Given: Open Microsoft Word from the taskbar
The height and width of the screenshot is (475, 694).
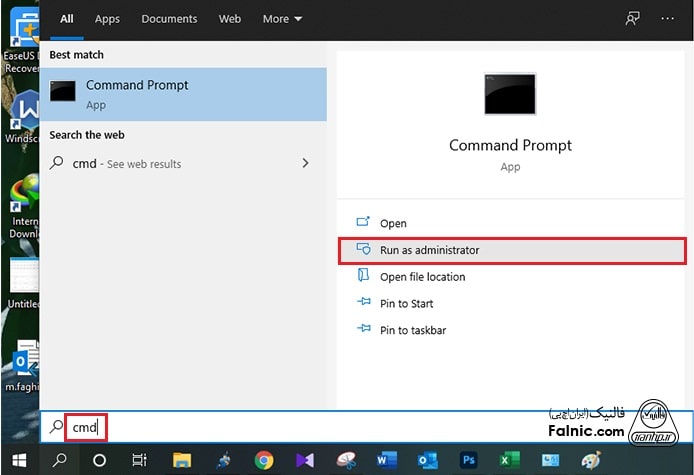Looking at the screenshot, I should (387, 460).
